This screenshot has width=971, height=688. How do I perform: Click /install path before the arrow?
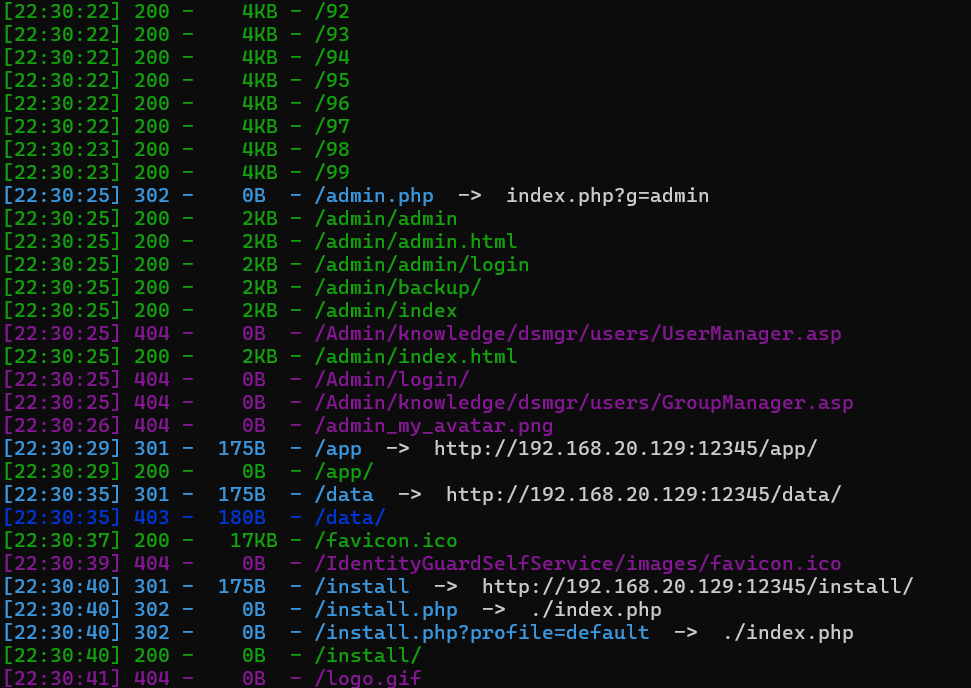click(362, 586)
